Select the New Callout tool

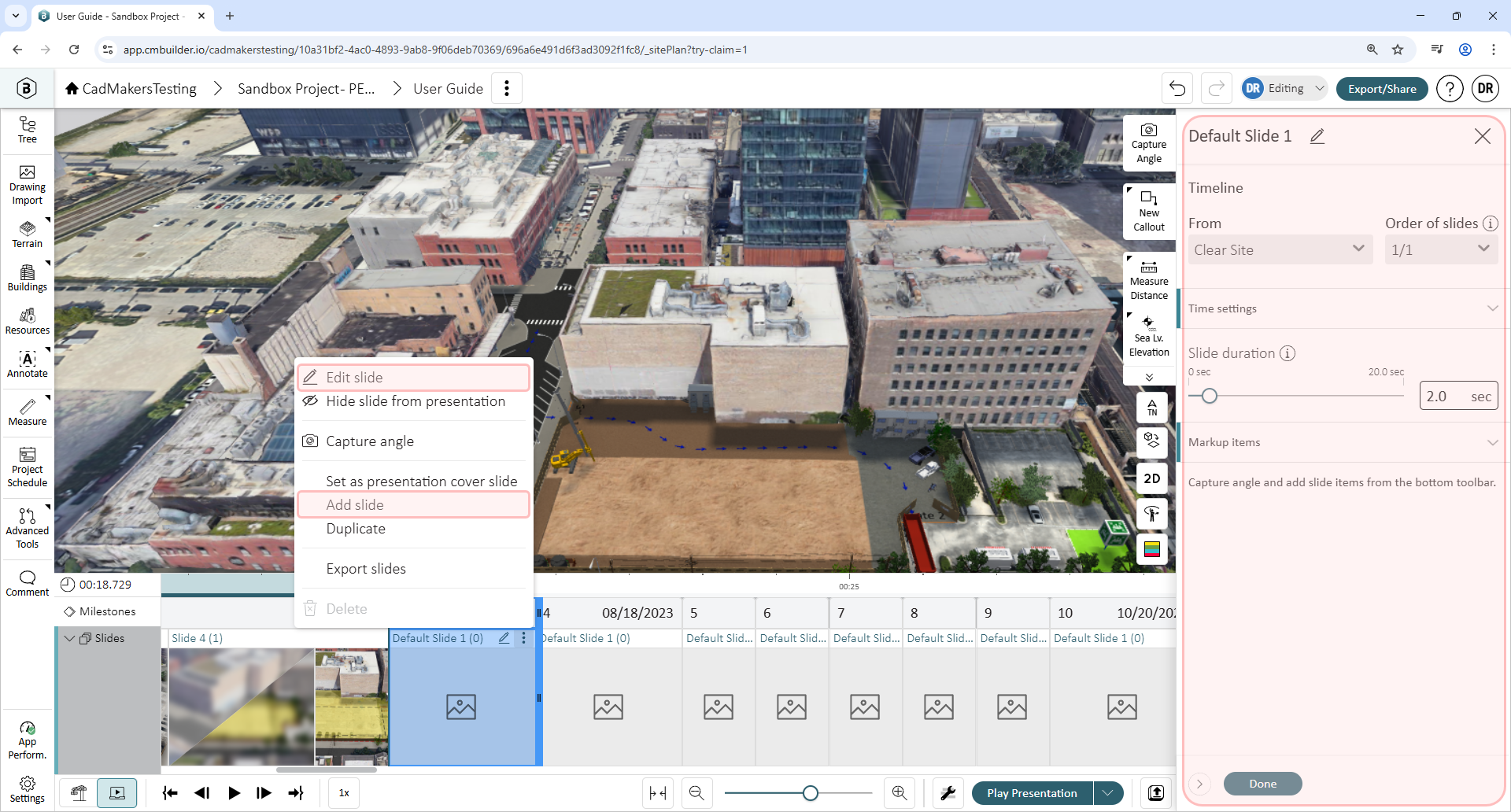click(1149, 212)
